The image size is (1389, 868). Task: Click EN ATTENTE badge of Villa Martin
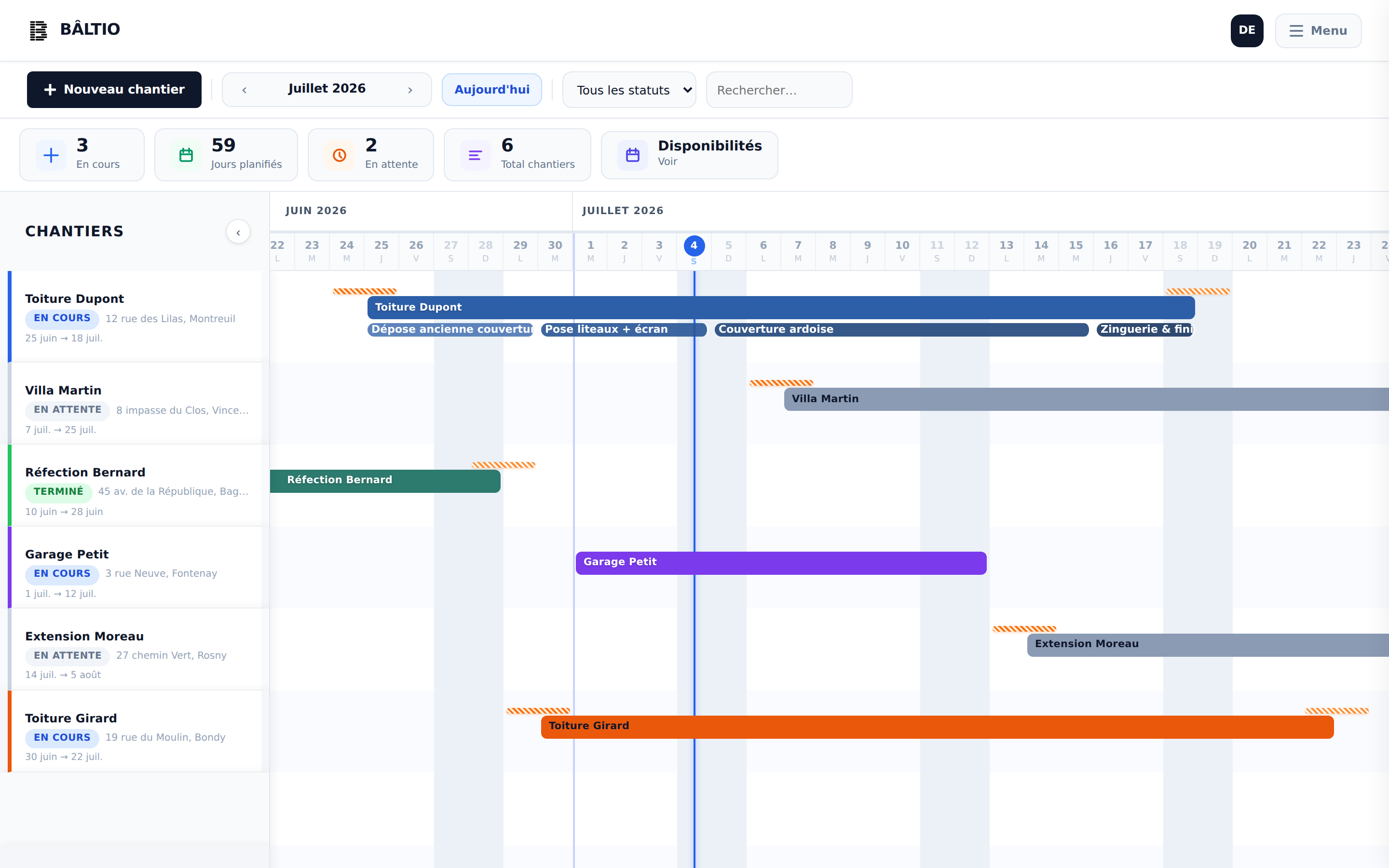[x=67, y=410]
